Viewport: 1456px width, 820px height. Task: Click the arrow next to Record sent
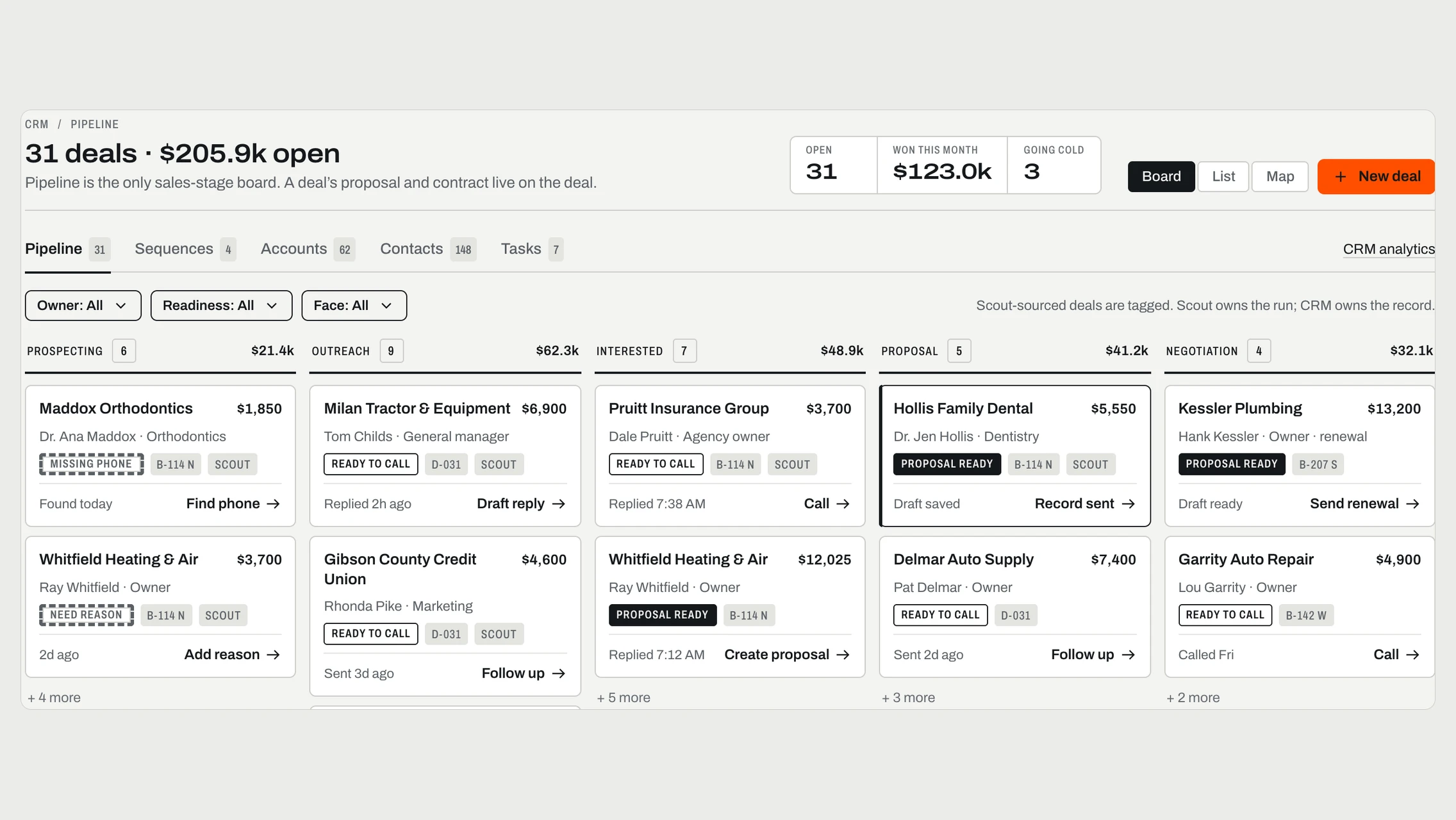click(1129, 504)
